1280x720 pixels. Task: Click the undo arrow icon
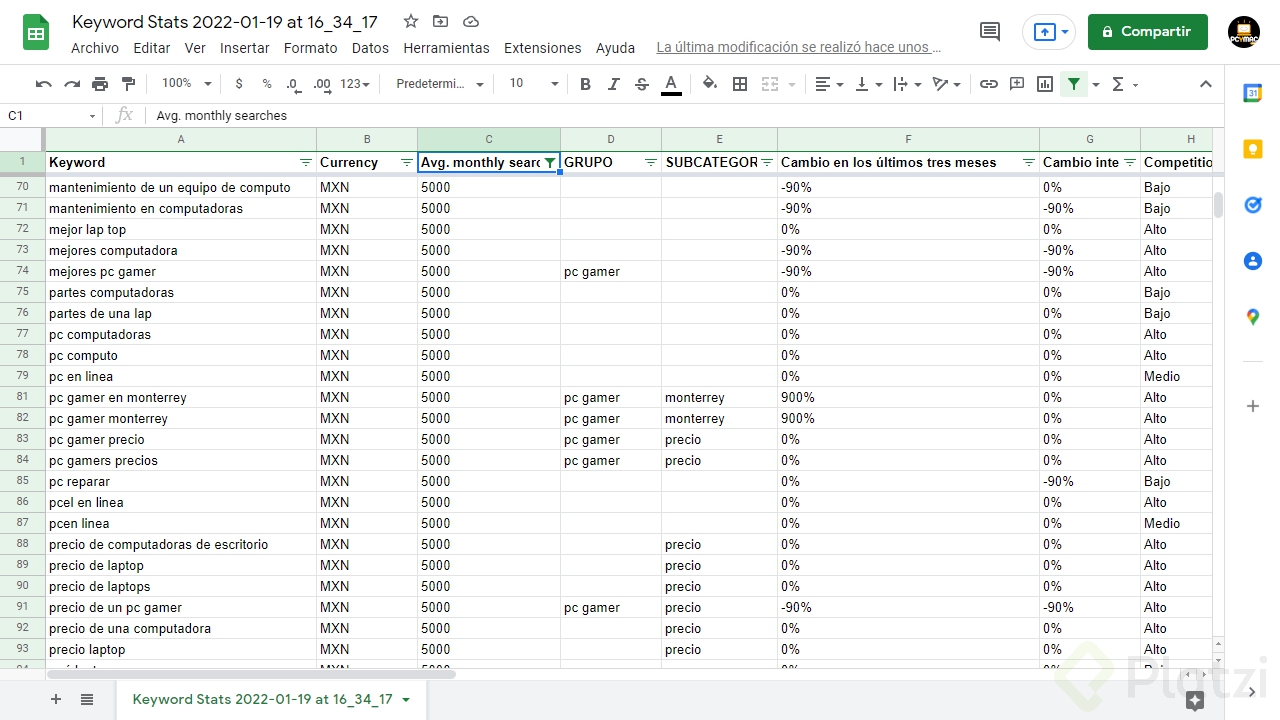click(43, 84)
